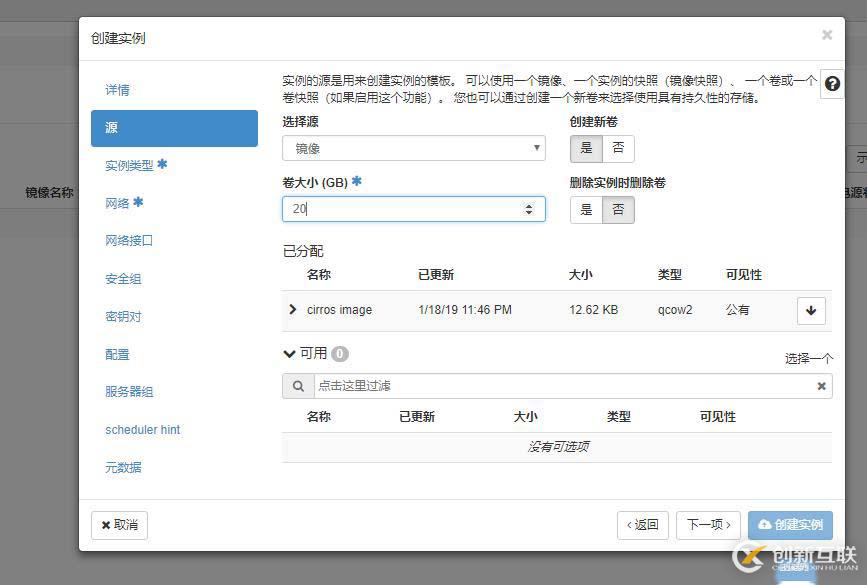Image resolution: width=867 pixels, height=585 pixels.
Task: Click the 卷大小 spinner arrows
Action: 529,209
